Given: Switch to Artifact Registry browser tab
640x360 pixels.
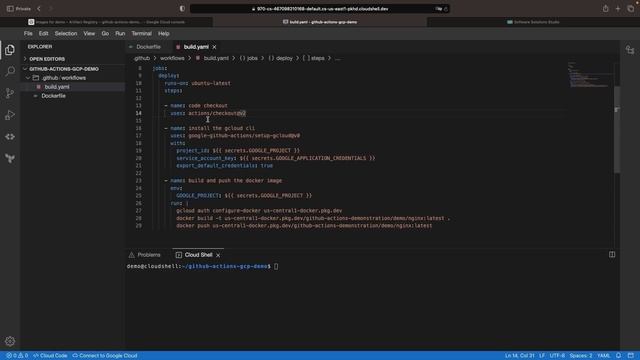Looking at the screenshot, I should point(107,22).
